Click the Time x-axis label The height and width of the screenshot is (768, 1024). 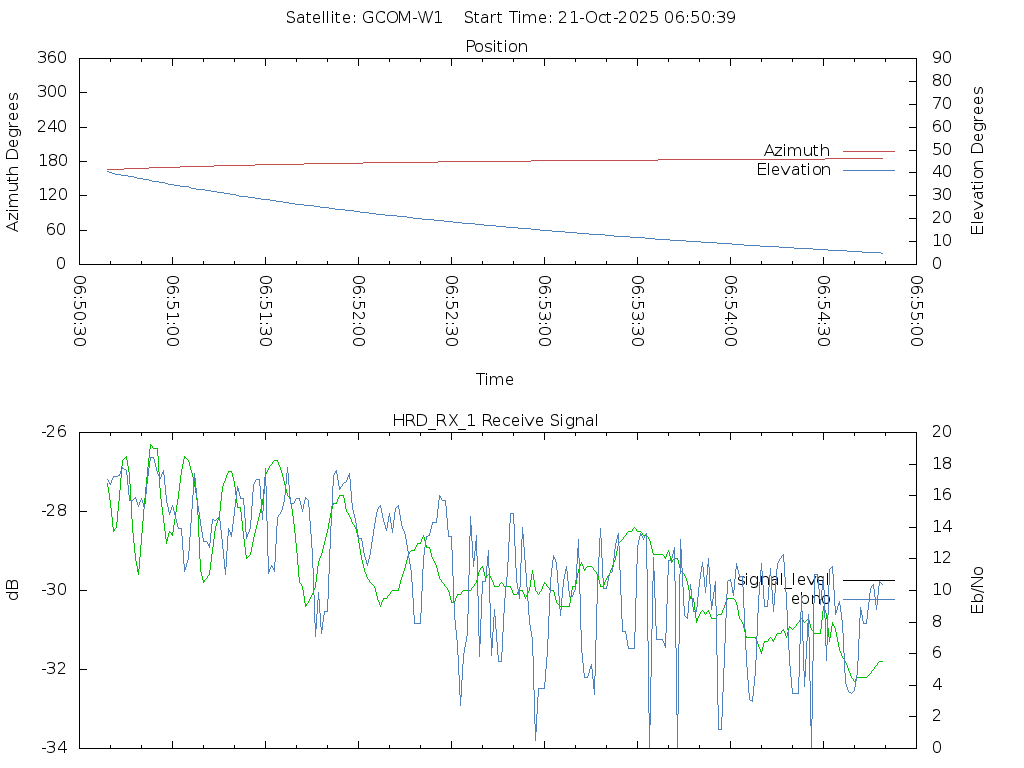[x=495, y=379]
